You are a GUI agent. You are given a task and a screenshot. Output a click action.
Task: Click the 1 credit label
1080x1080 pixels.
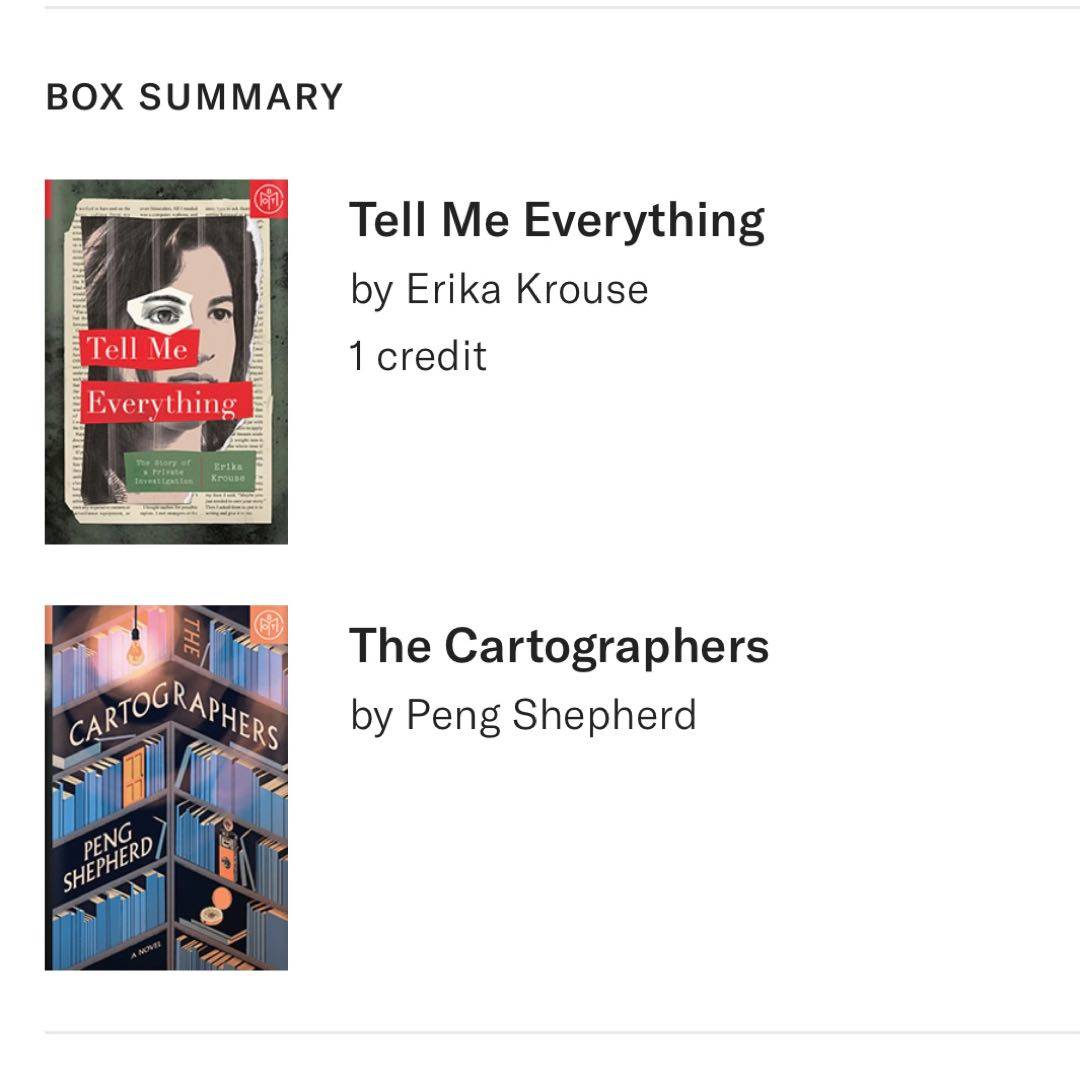click(x=417, y=357)
